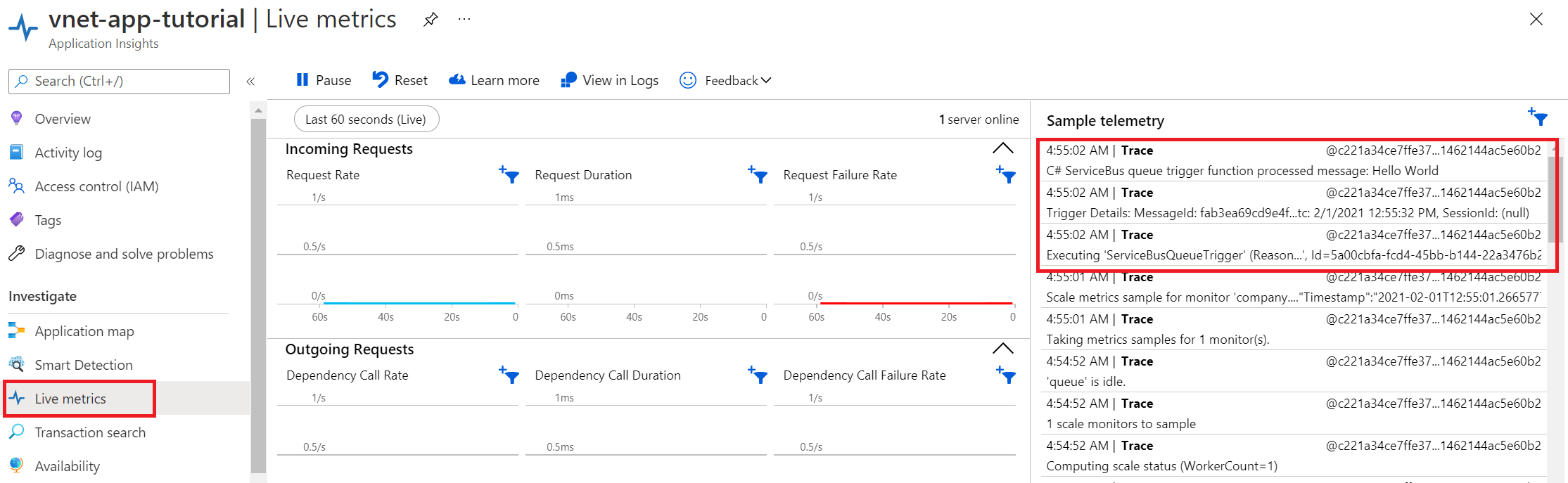Open Diagnose and solve problems
The width and height of the screenshot is (1568, 483).
pos(124,253)
